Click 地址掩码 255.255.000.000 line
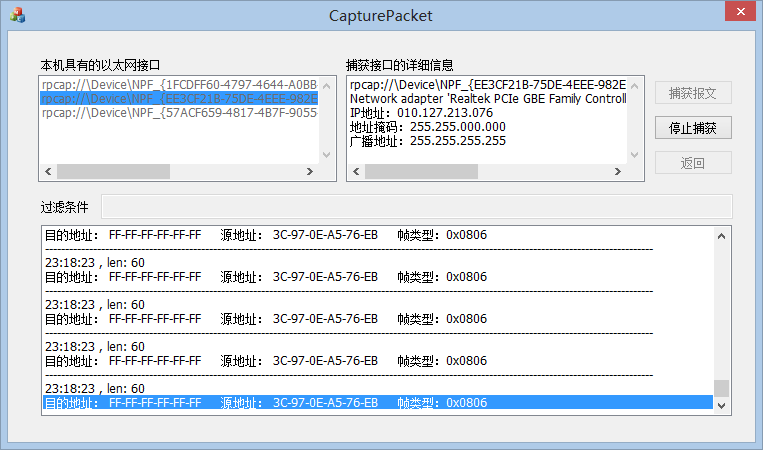This screenshot has width=763, height=450. click(x=428, y=127)
